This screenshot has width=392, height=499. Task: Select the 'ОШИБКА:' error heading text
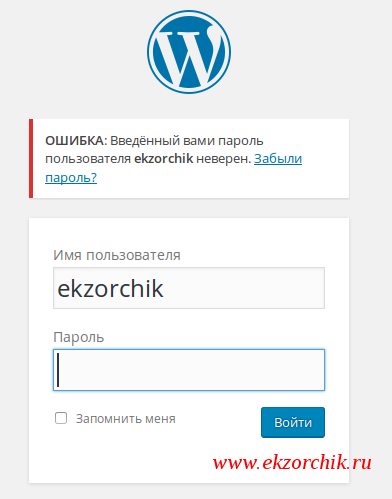pos(76,141)
